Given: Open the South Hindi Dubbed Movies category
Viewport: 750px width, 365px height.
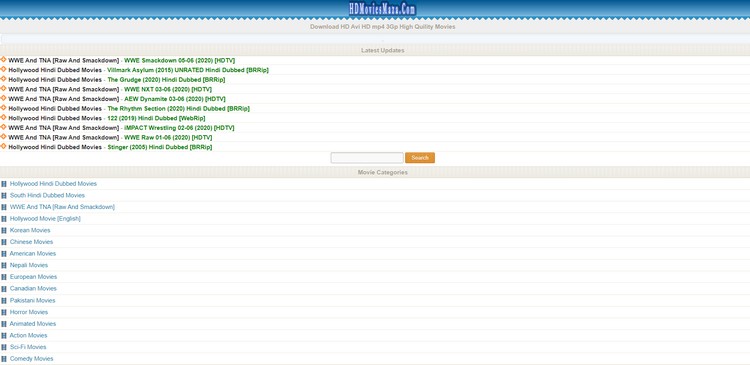Looking at the screenshot, I should [x=47, y=195].
